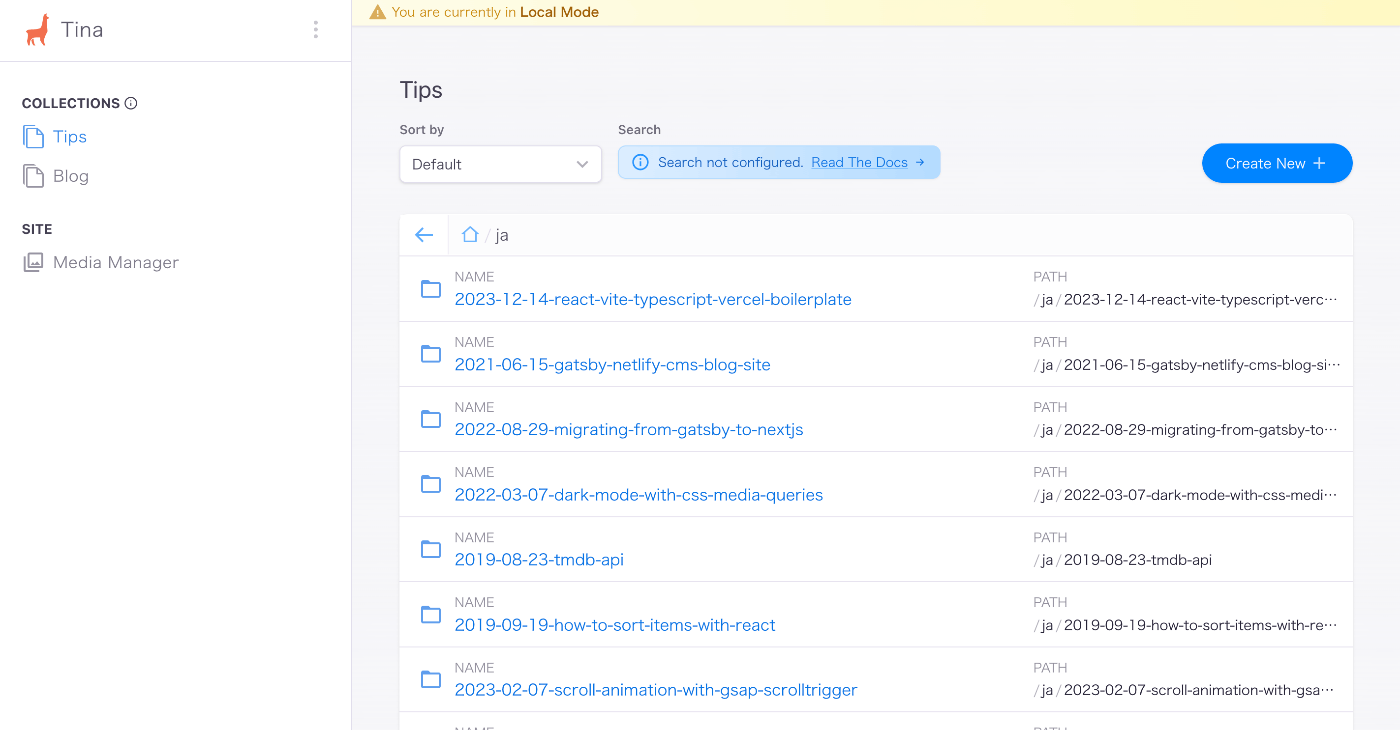Click the info icon in search notice
1400x730 pixels.
tap(641, 163)
